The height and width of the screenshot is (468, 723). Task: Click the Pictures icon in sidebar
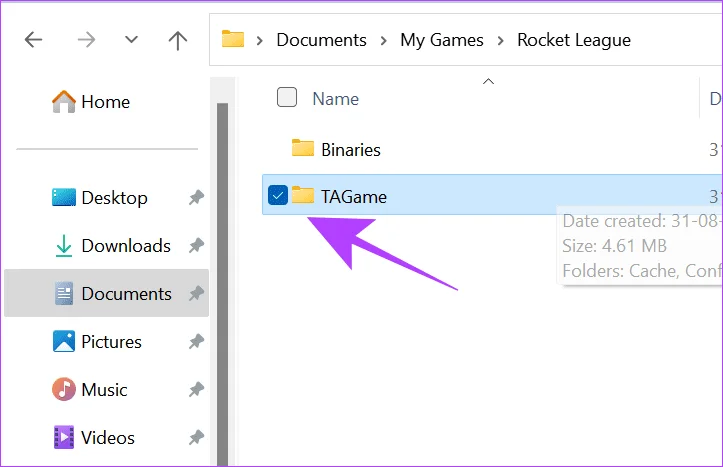64,341
